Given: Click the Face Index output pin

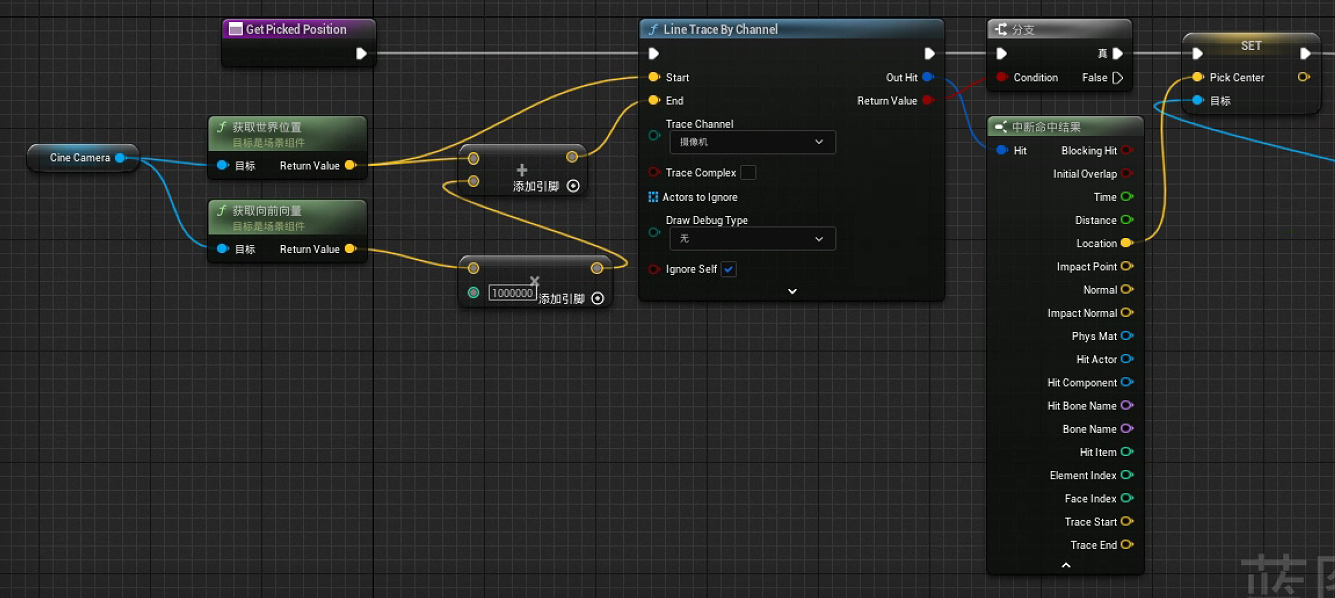Looking at the screenshot, I should point(1127,498).
